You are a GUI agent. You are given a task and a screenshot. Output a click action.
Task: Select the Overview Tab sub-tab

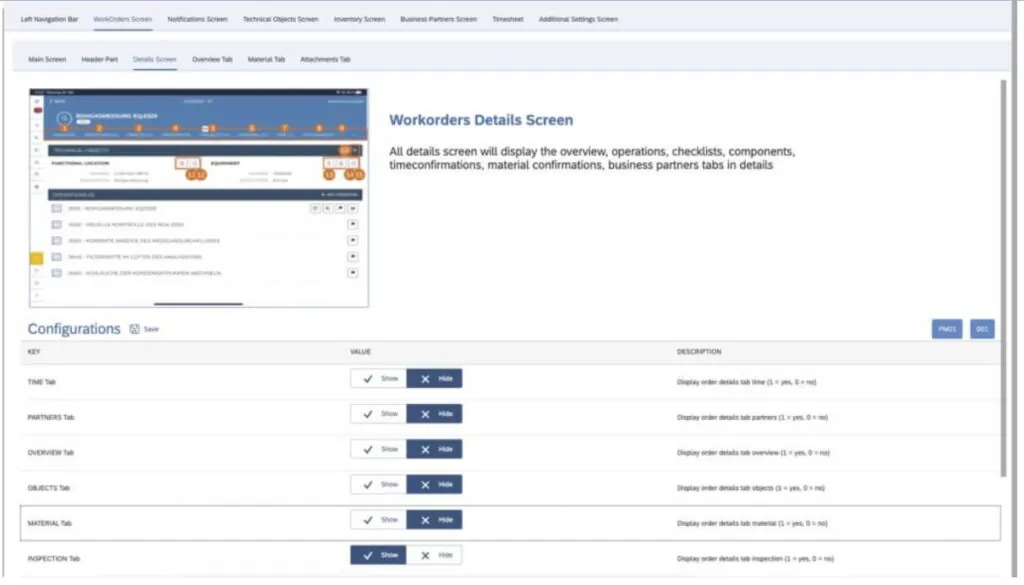pos(212,59)
